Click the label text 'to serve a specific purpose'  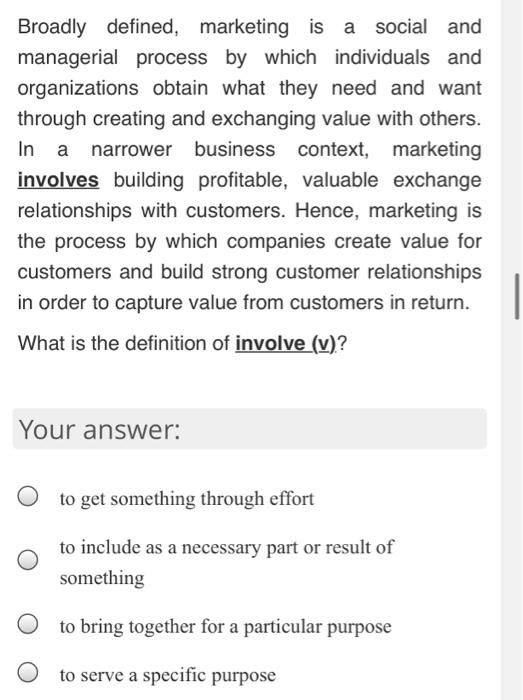[168, 675]
